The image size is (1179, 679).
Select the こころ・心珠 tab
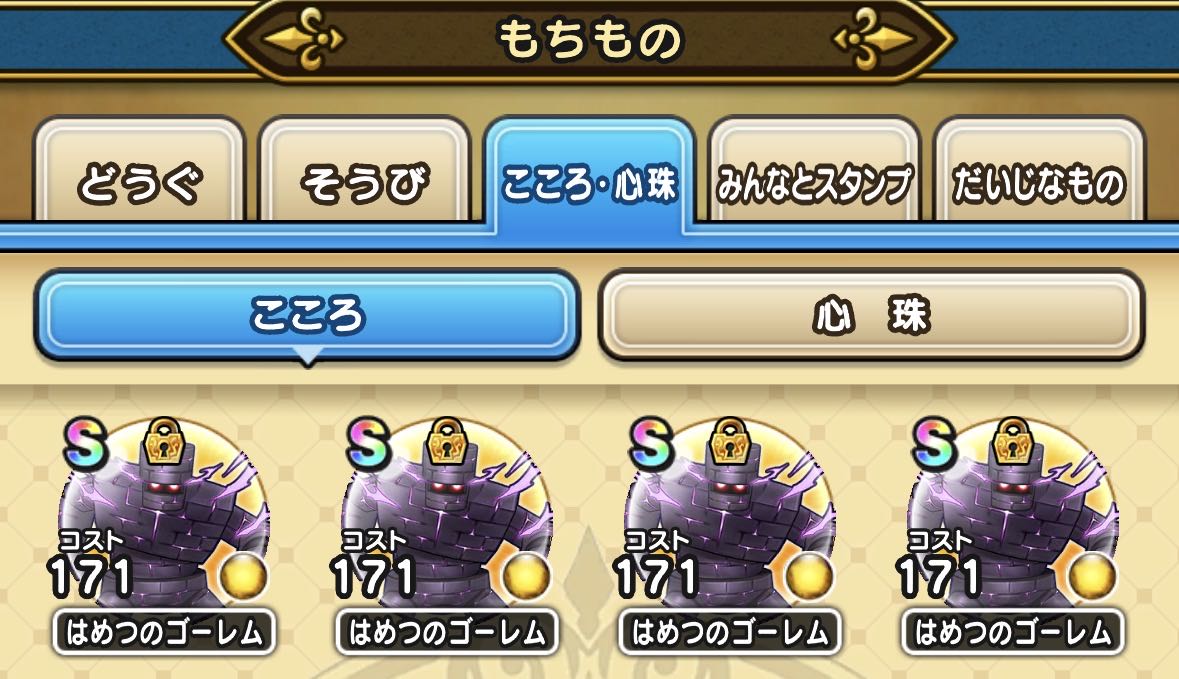(590, 174)
